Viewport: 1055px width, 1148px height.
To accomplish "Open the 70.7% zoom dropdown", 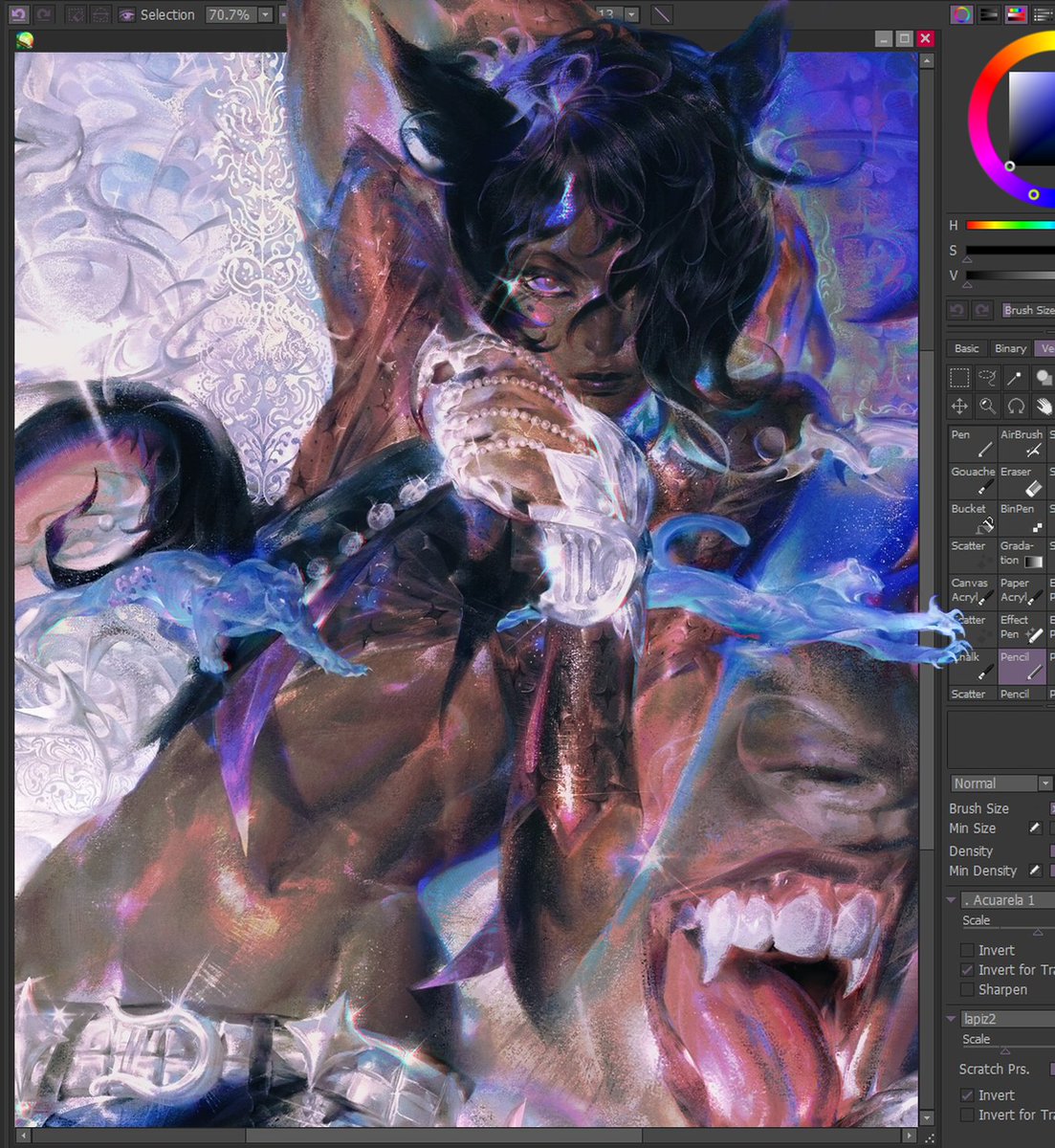I will click(265, 14).
